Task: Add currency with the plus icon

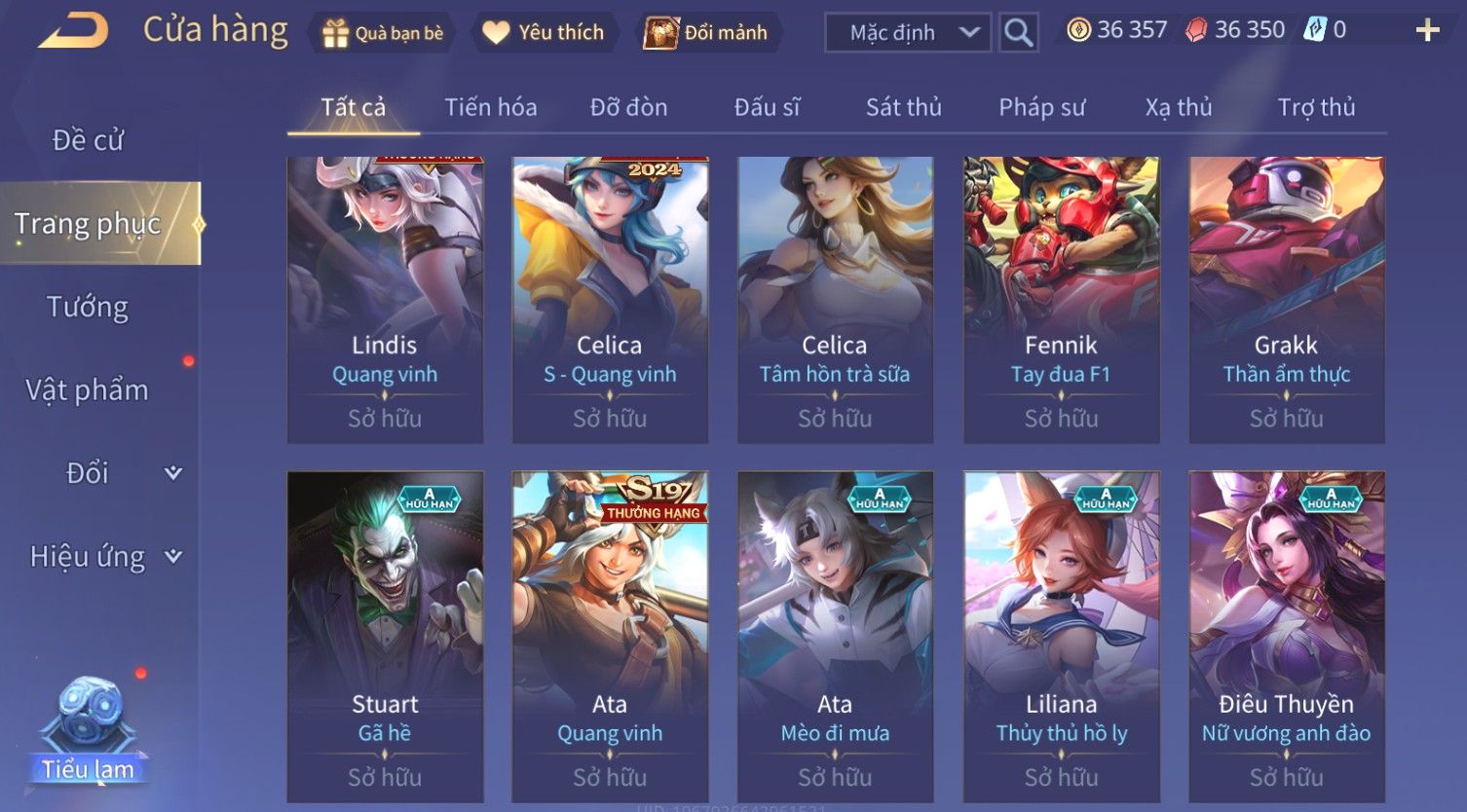Action: 1427,30
